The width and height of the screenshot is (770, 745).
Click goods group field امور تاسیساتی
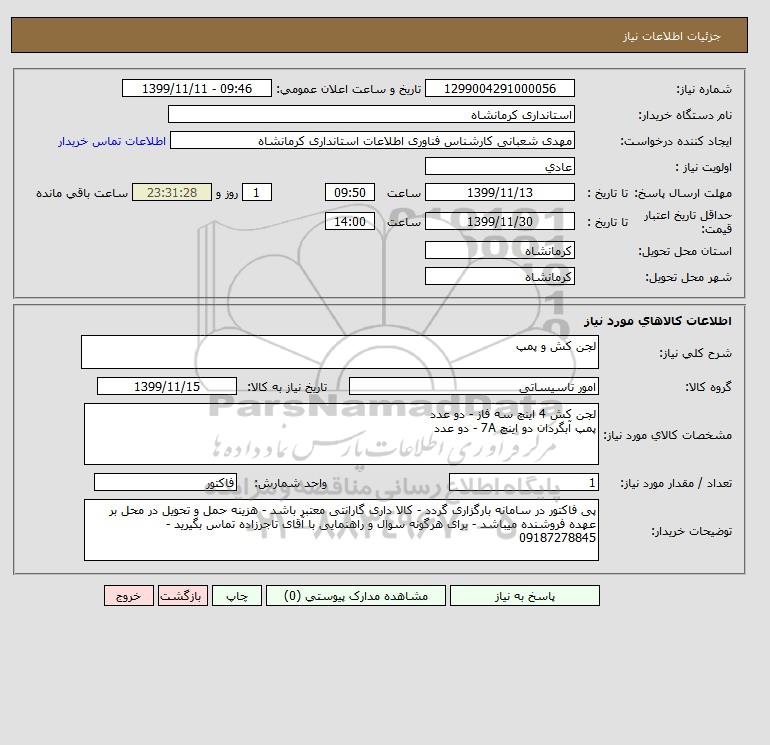[x=473, y=386]
